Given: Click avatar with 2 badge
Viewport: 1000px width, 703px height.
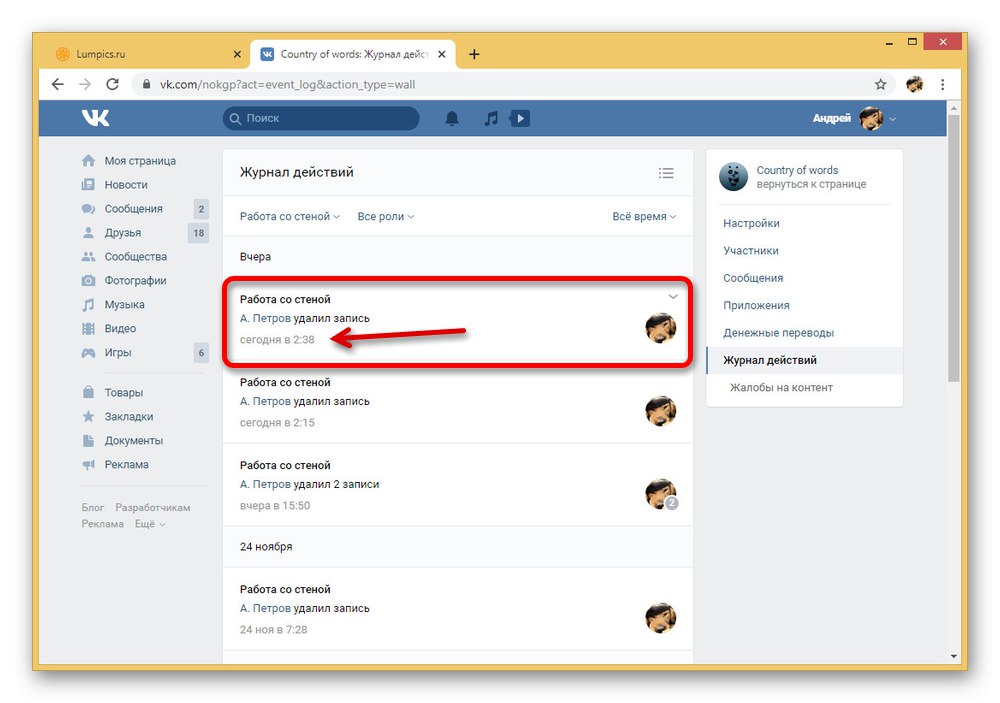Looking at the screenshot, I should [x=660, y=494].
